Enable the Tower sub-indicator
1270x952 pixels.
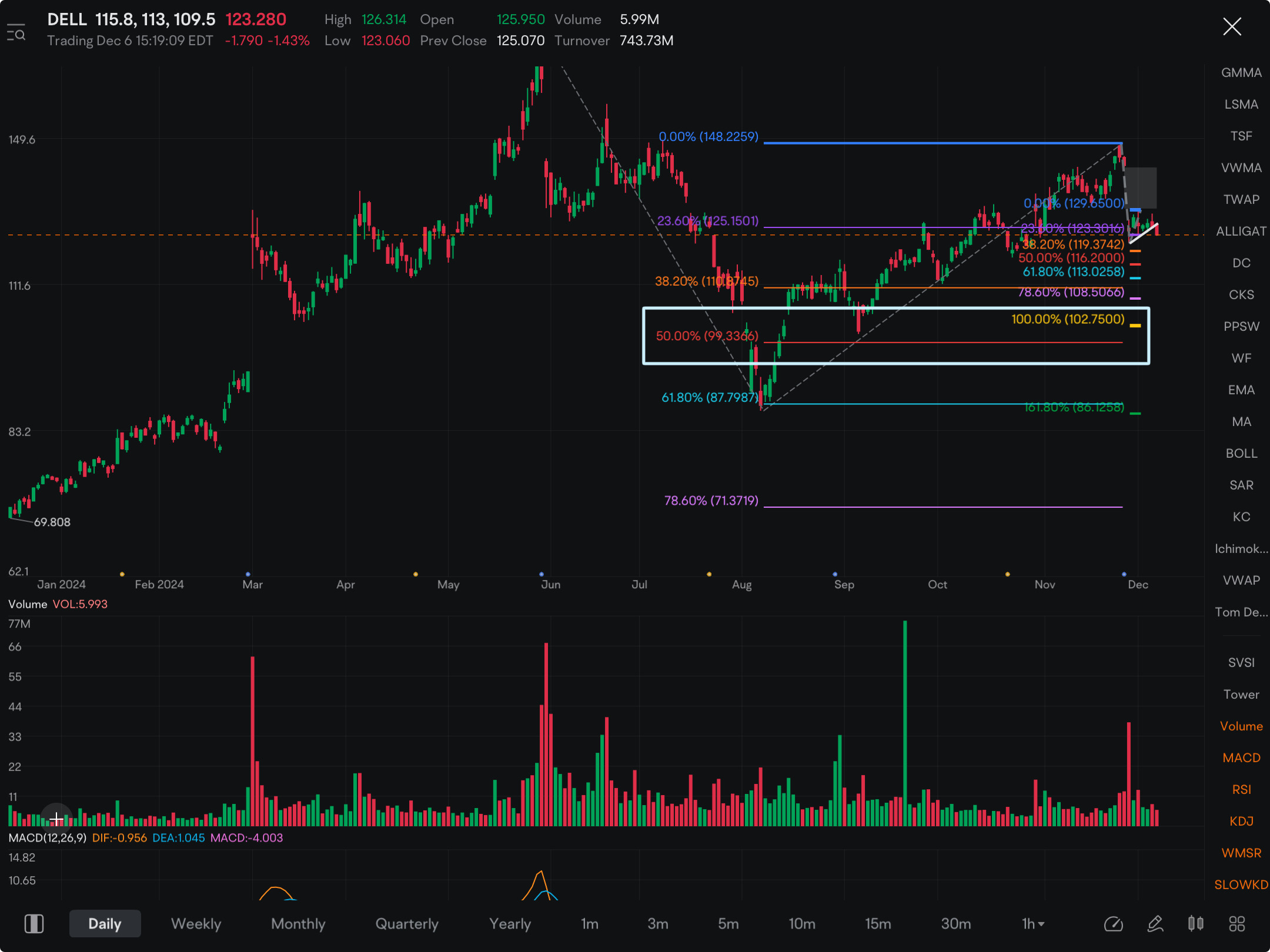(1241, 695)
